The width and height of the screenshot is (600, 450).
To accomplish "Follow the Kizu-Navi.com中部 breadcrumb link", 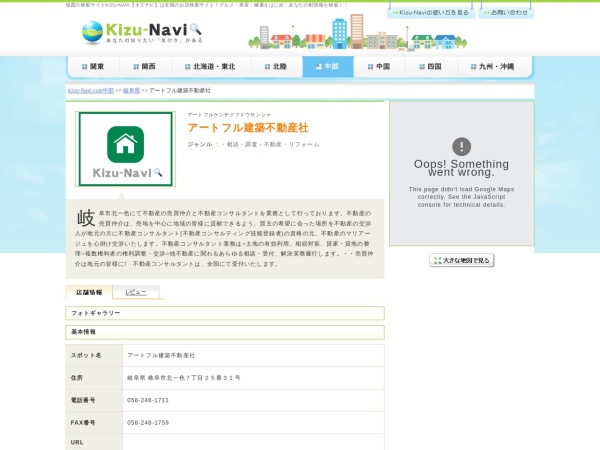I will pos(91,91).
